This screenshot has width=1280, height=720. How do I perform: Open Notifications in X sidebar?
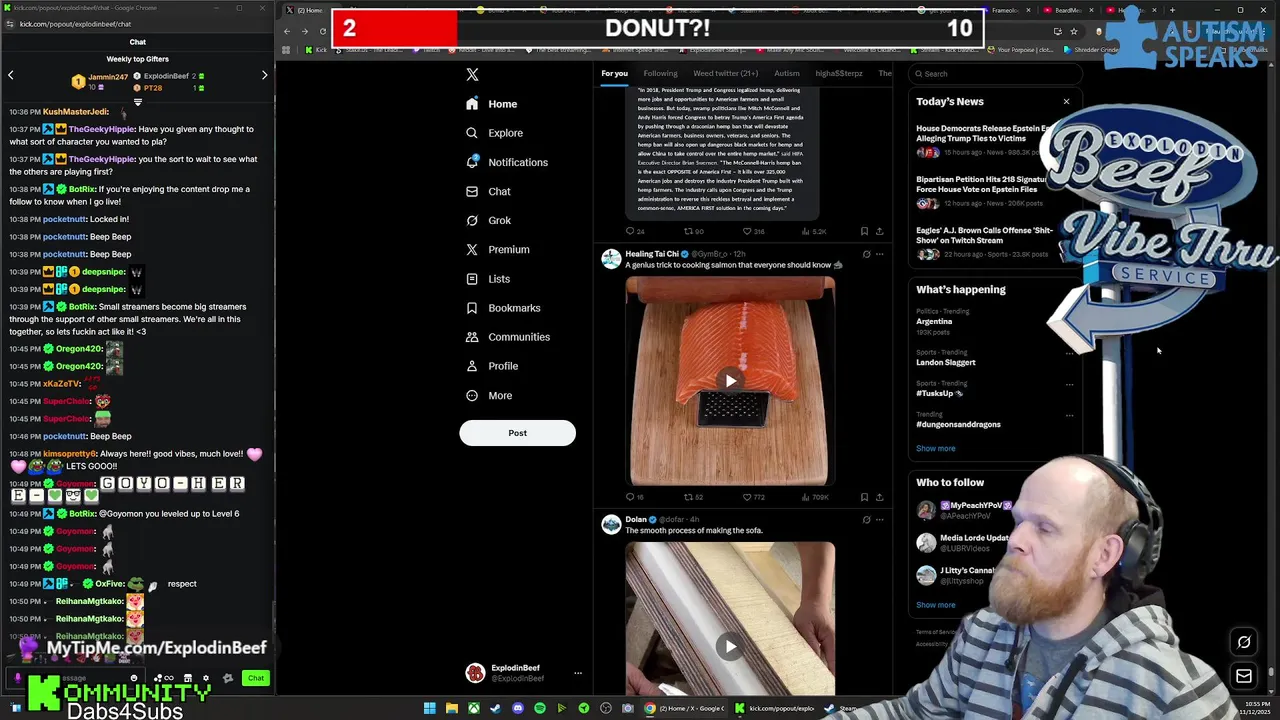(507, 162)
